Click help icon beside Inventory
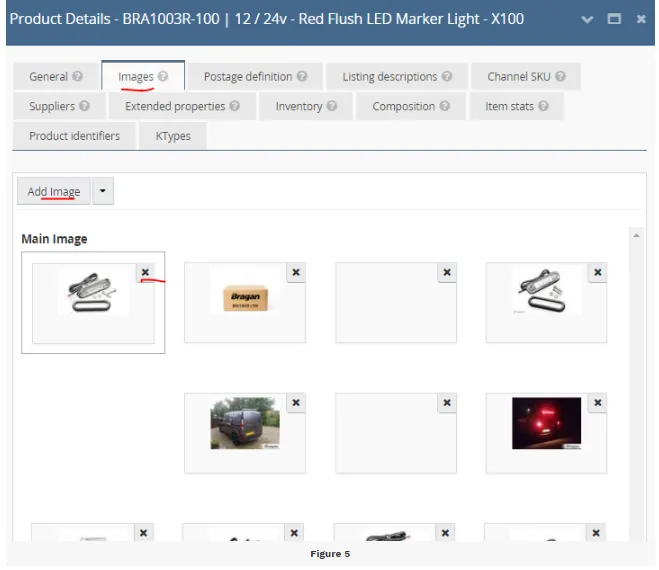The image size is (659, 570). (332, 106)
